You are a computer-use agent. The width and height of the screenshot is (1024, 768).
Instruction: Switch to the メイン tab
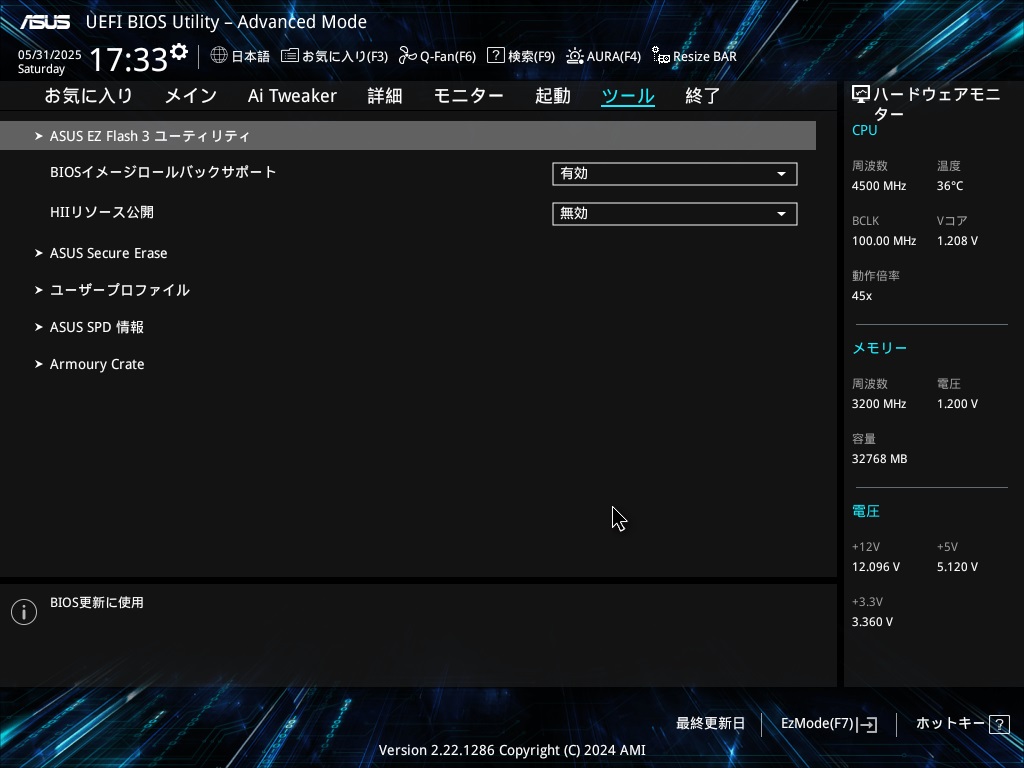click(191, 96)
